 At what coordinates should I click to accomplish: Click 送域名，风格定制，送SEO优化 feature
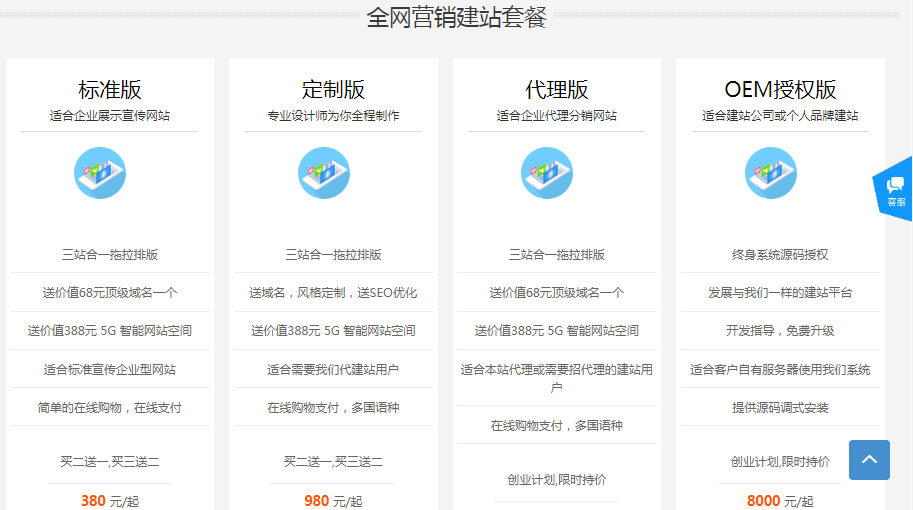point(333,293)
